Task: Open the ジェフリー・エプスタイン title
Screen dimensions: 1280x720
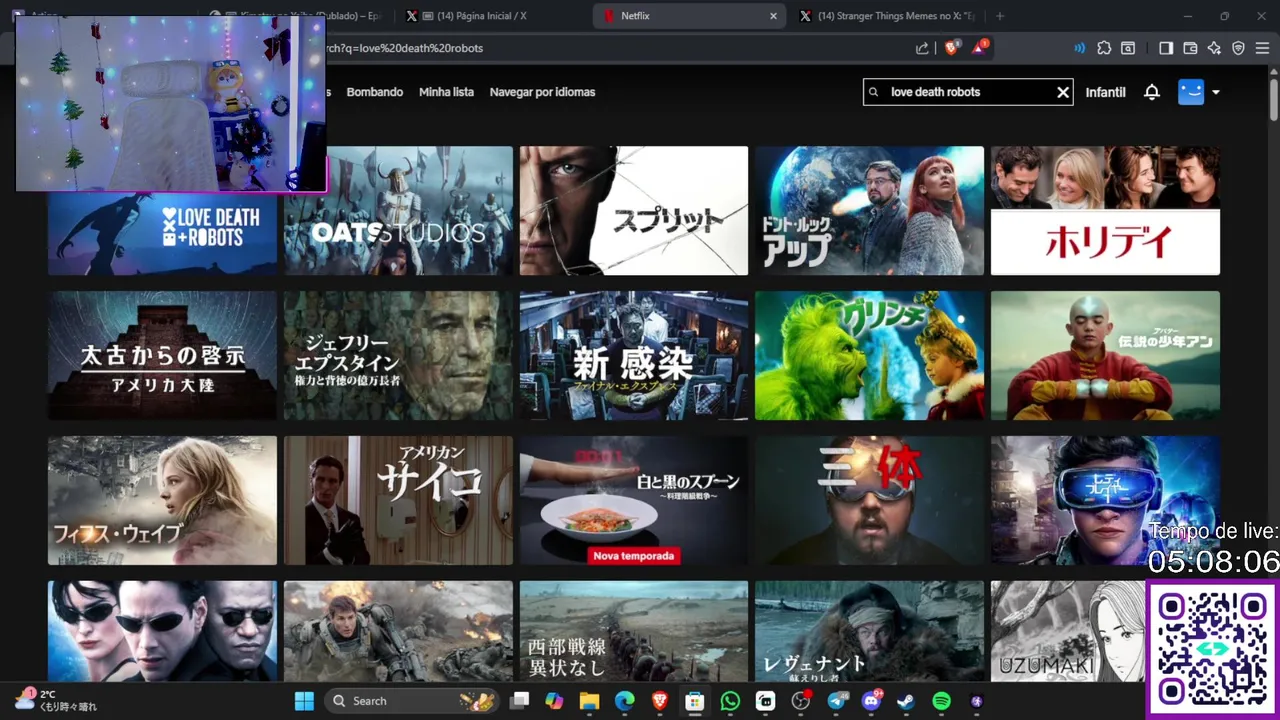Action: (x=398, y=355)
